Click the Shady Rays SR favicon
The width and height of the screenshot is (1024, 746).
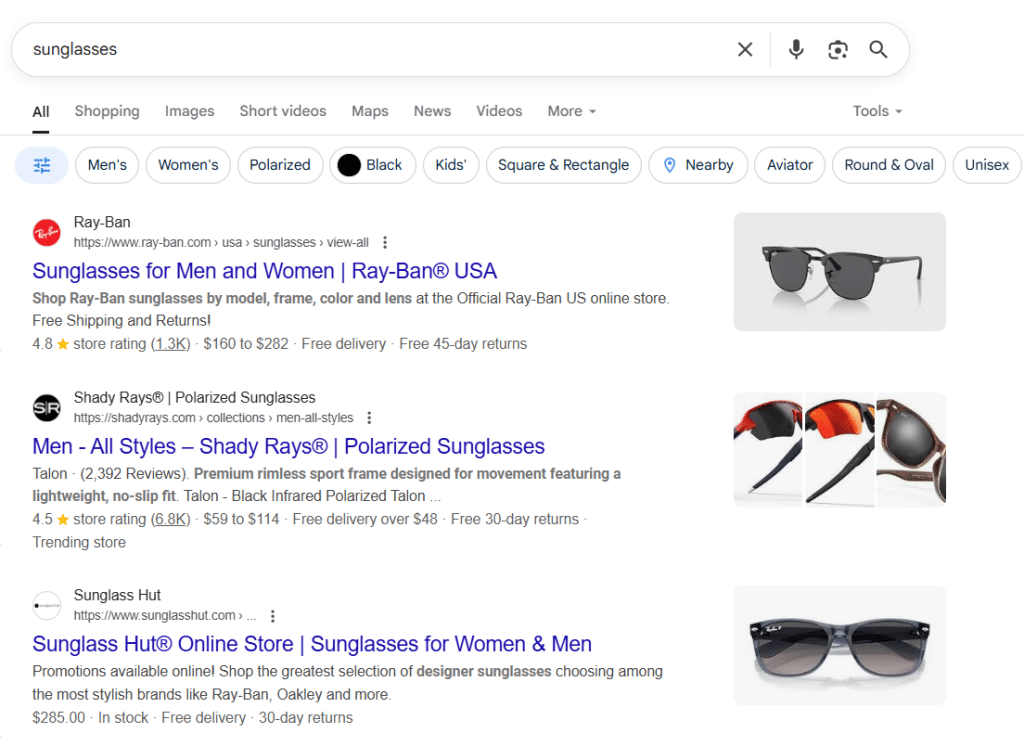click(x=46, y=408)
